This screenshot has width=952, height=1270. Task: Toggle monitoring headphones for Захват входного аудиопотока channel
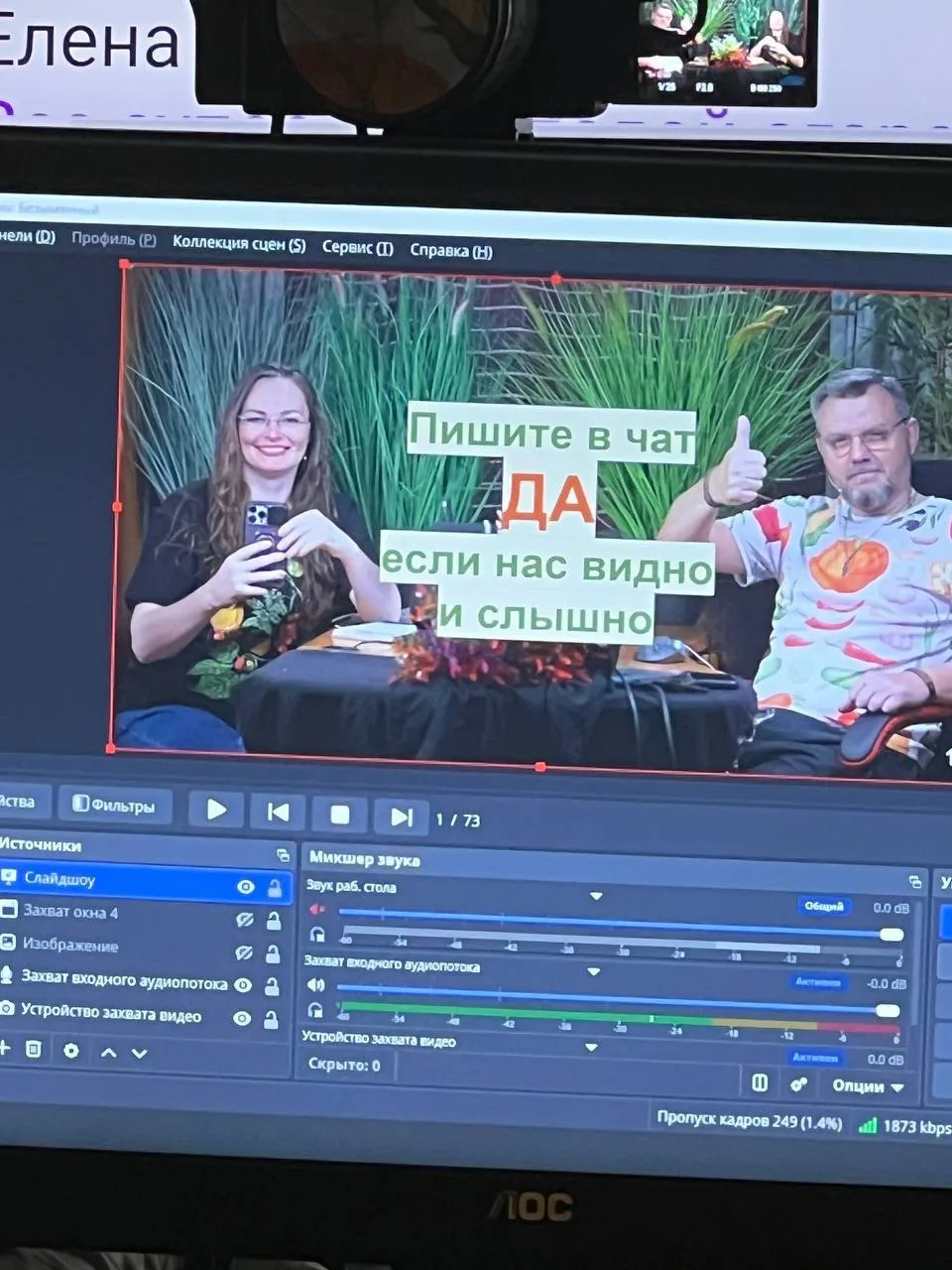click(315, 1010)
